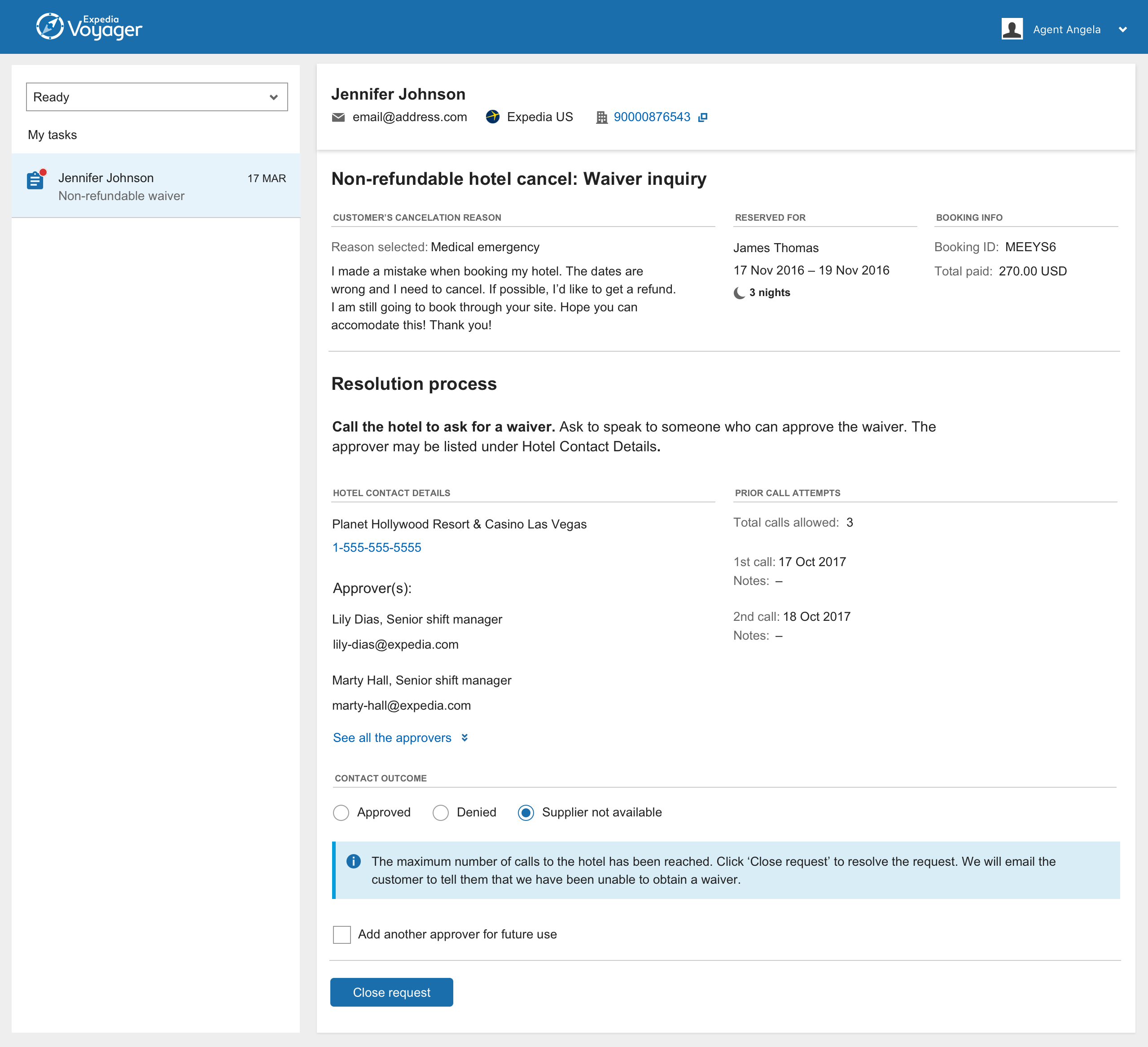The height and width of the screenshot is (1047, 1148).
Task: Click the blue info icon in the notice
Action: pyautogui.click(x=354, y=861)
